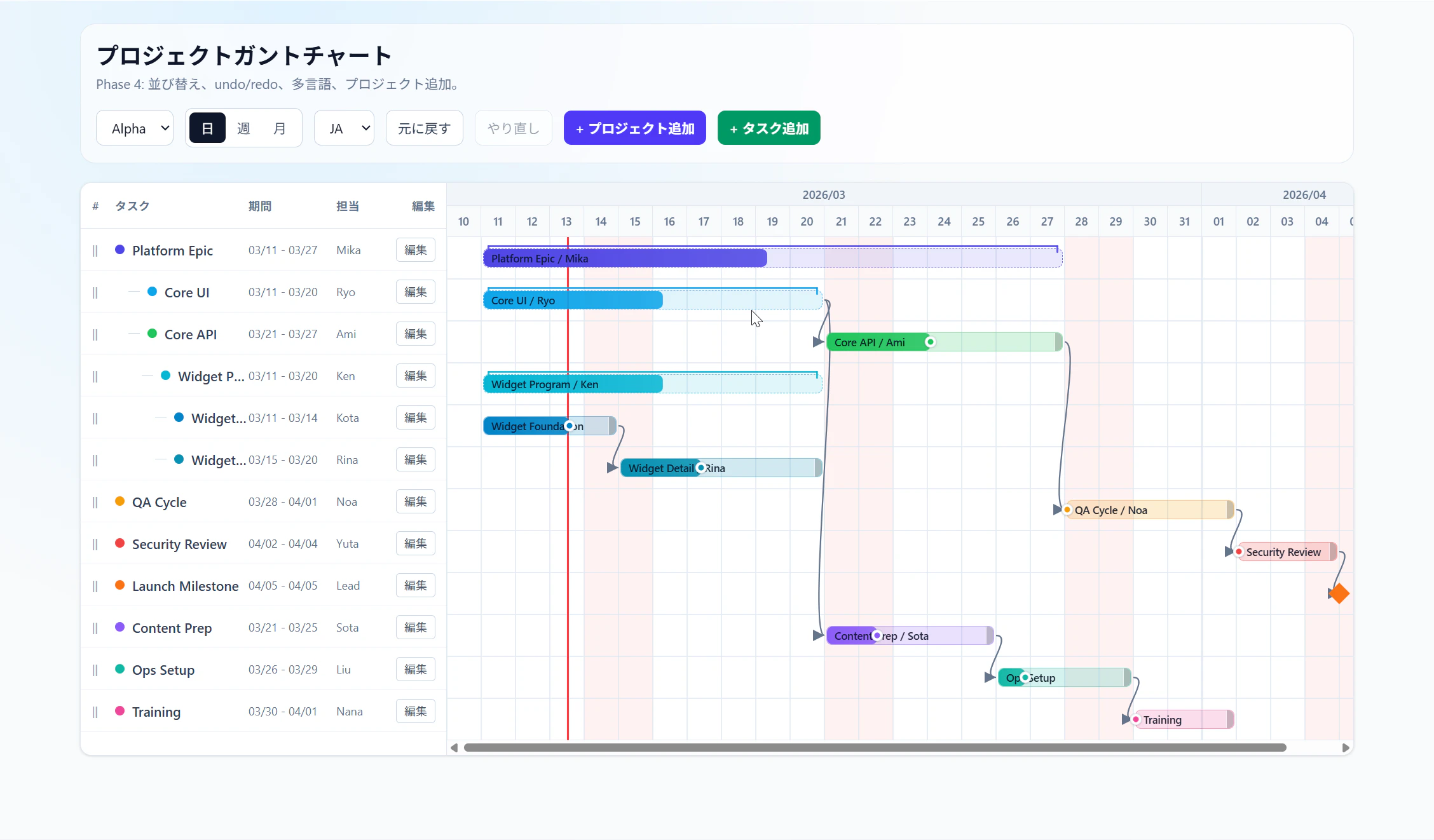The height and width of the screenshot is (840, 1434).
Task: Click dependency arrow entering Widget Detail bar
Action: 612,468
